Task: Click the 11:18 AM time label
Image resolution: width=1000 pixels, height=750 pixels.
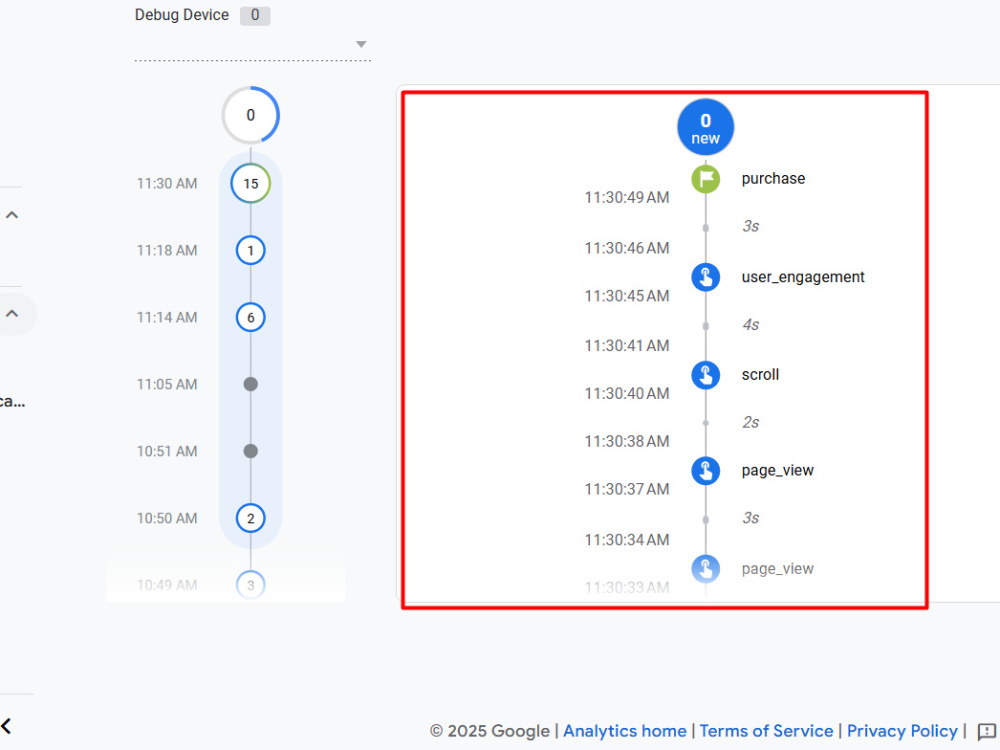Action: tap(166, 251)
